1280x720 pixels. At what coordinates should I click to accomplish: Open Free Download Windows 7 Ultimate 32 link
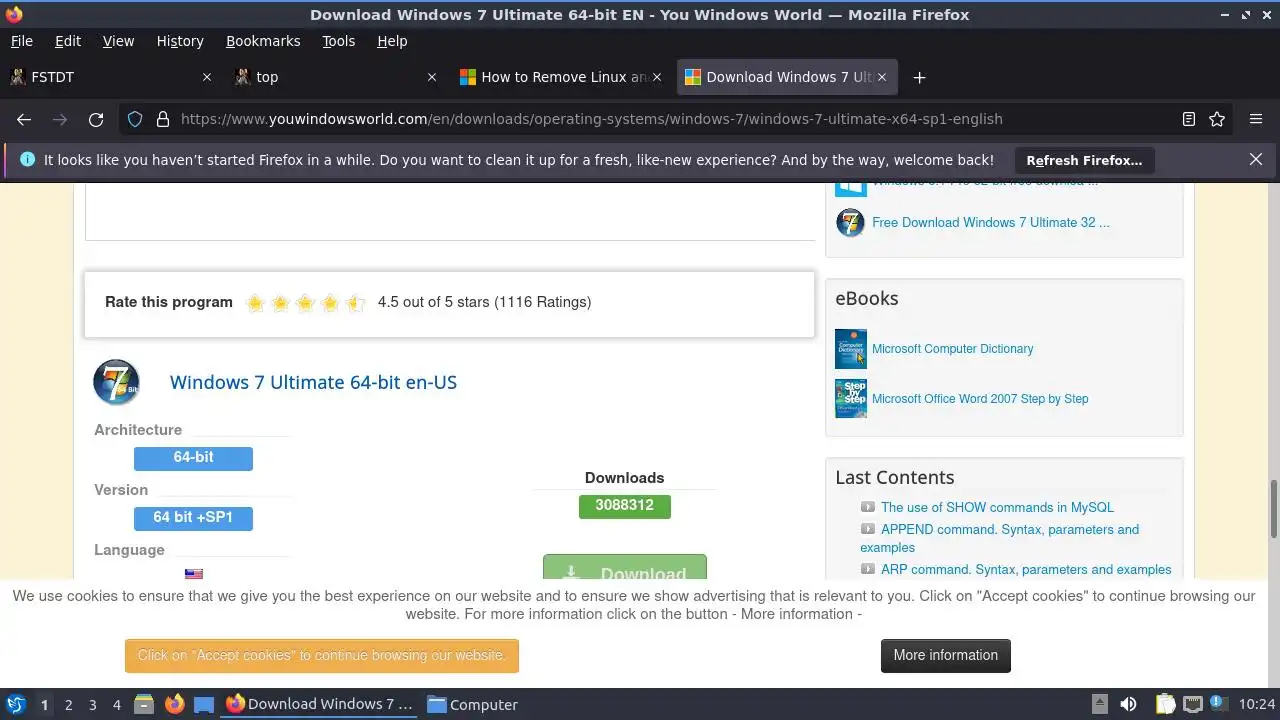click(991, 222)
